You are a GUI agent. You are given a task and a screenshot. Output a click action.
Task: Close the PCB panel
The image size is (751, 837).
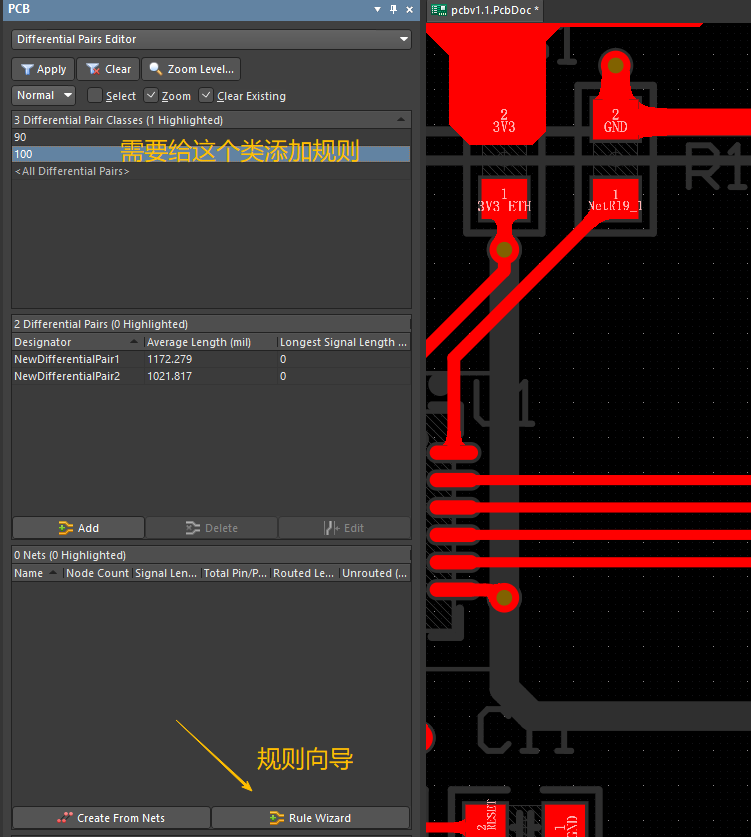409,9
